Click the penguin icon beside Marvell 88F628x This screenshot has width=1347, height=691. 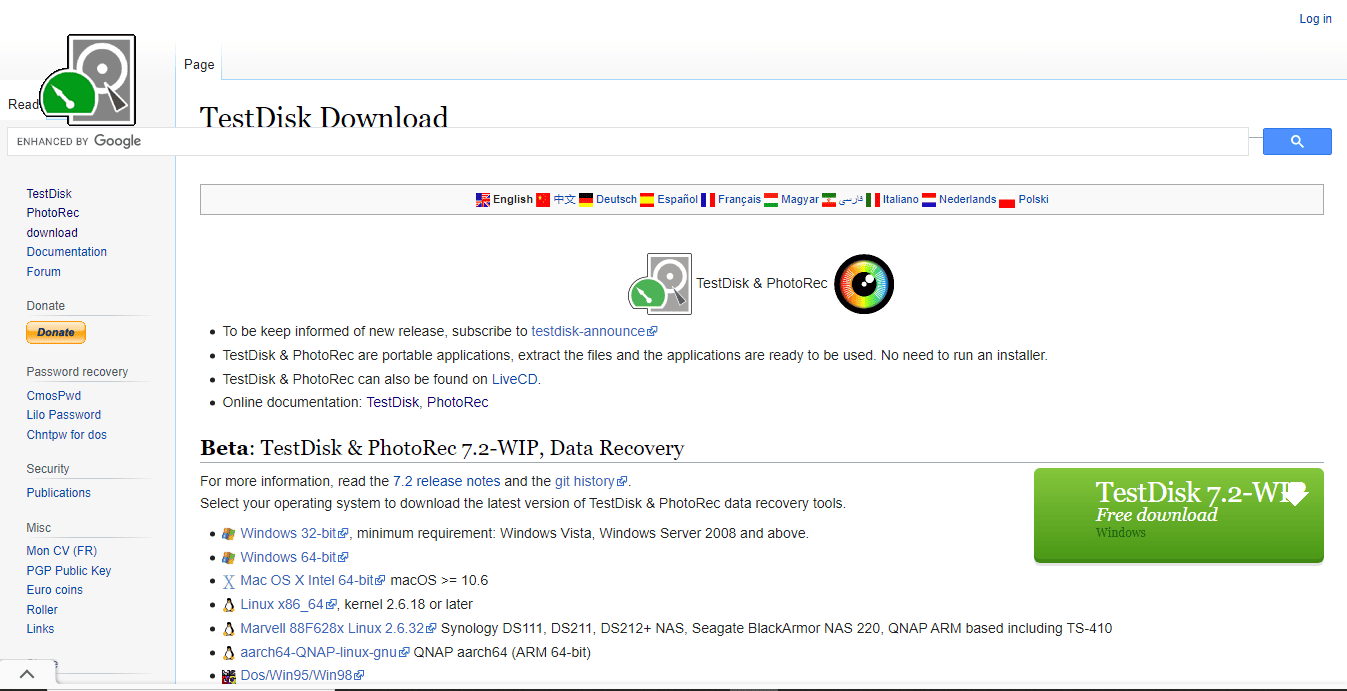click(229, 629)
